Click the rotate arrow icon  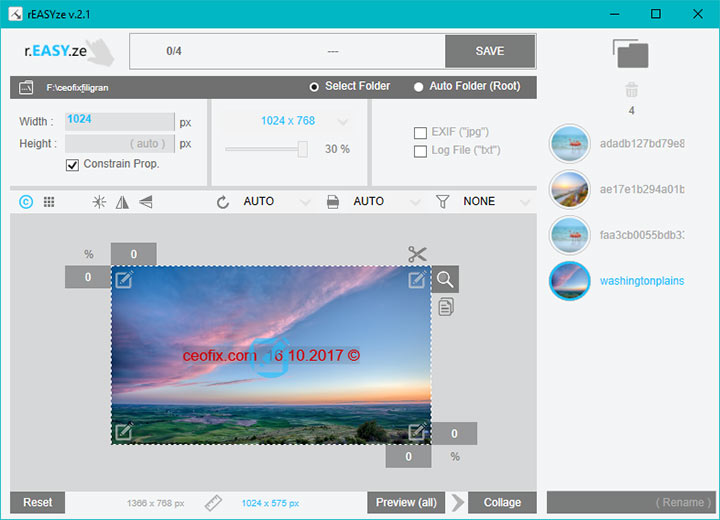223,202
